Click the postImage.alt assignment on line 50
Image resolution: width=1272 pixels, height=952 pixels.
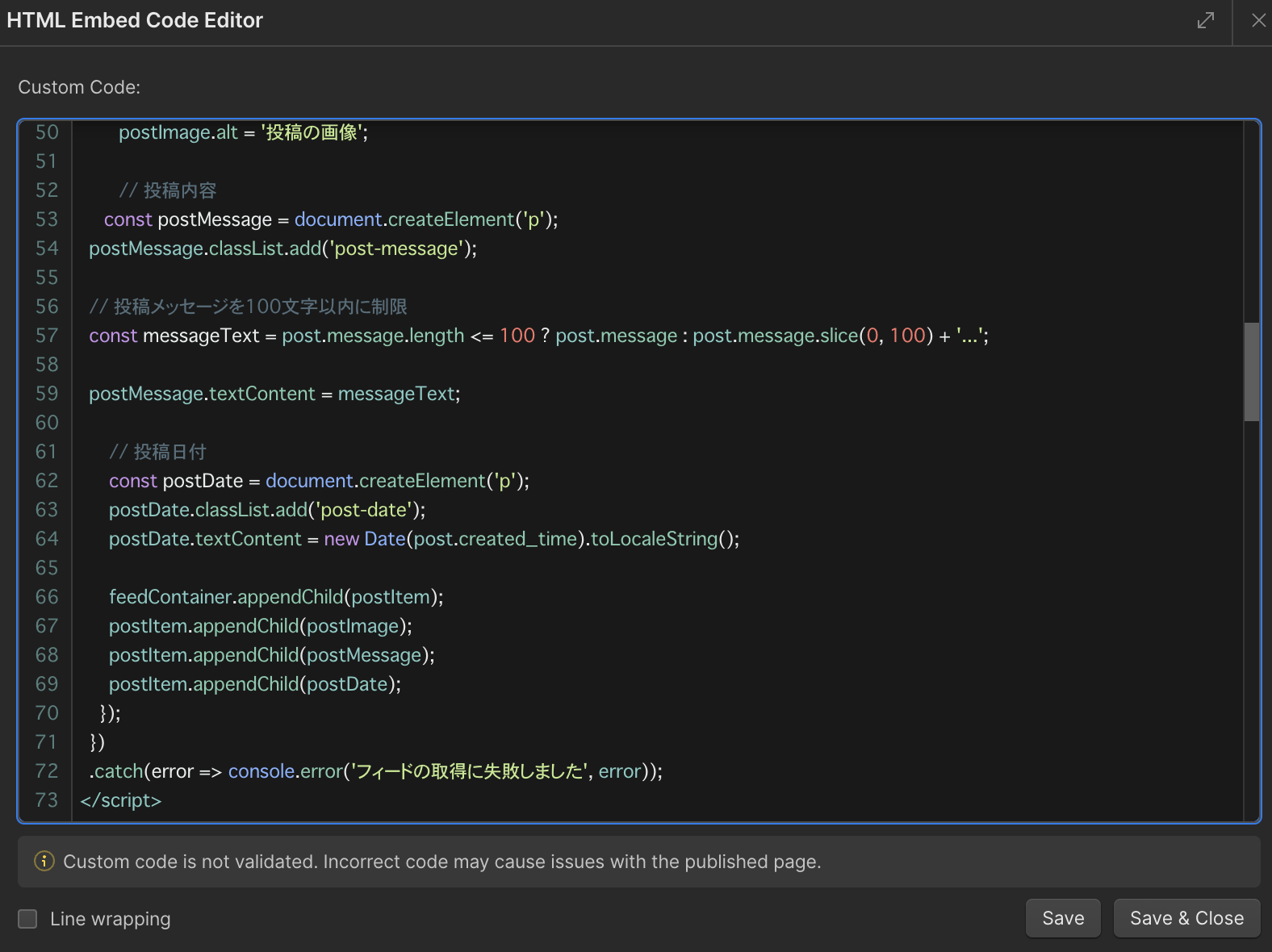point(244,132)
